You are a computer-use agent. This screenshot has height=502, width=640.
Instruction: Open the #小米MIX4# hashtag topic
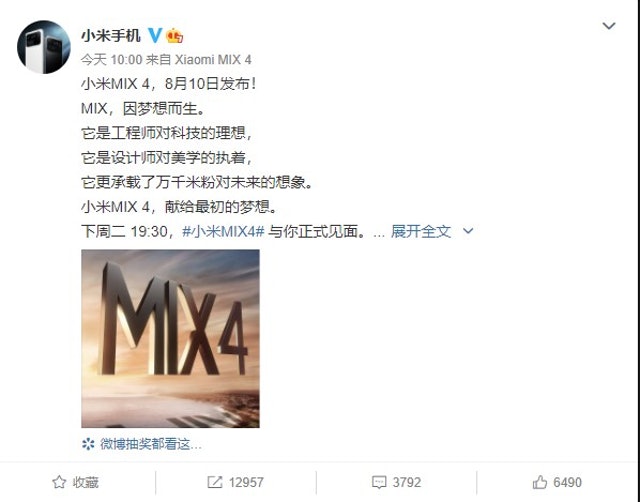tap(223, 231)
